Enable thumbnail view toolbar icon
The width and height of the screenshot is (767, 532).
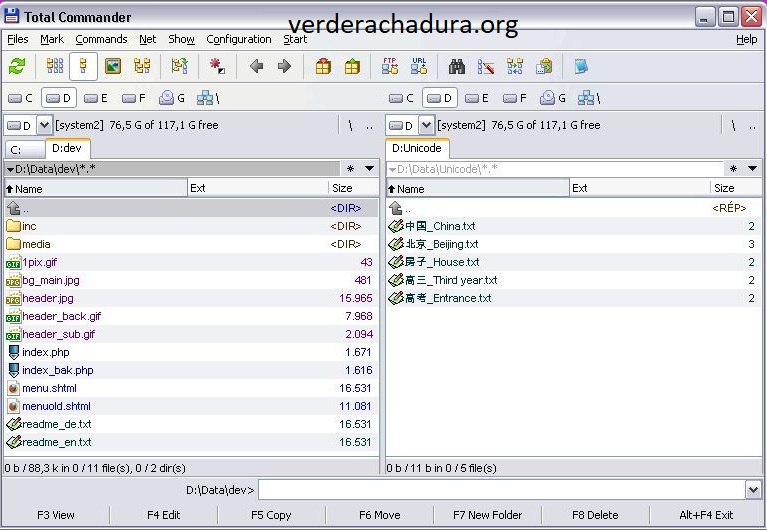coord(113,66)
